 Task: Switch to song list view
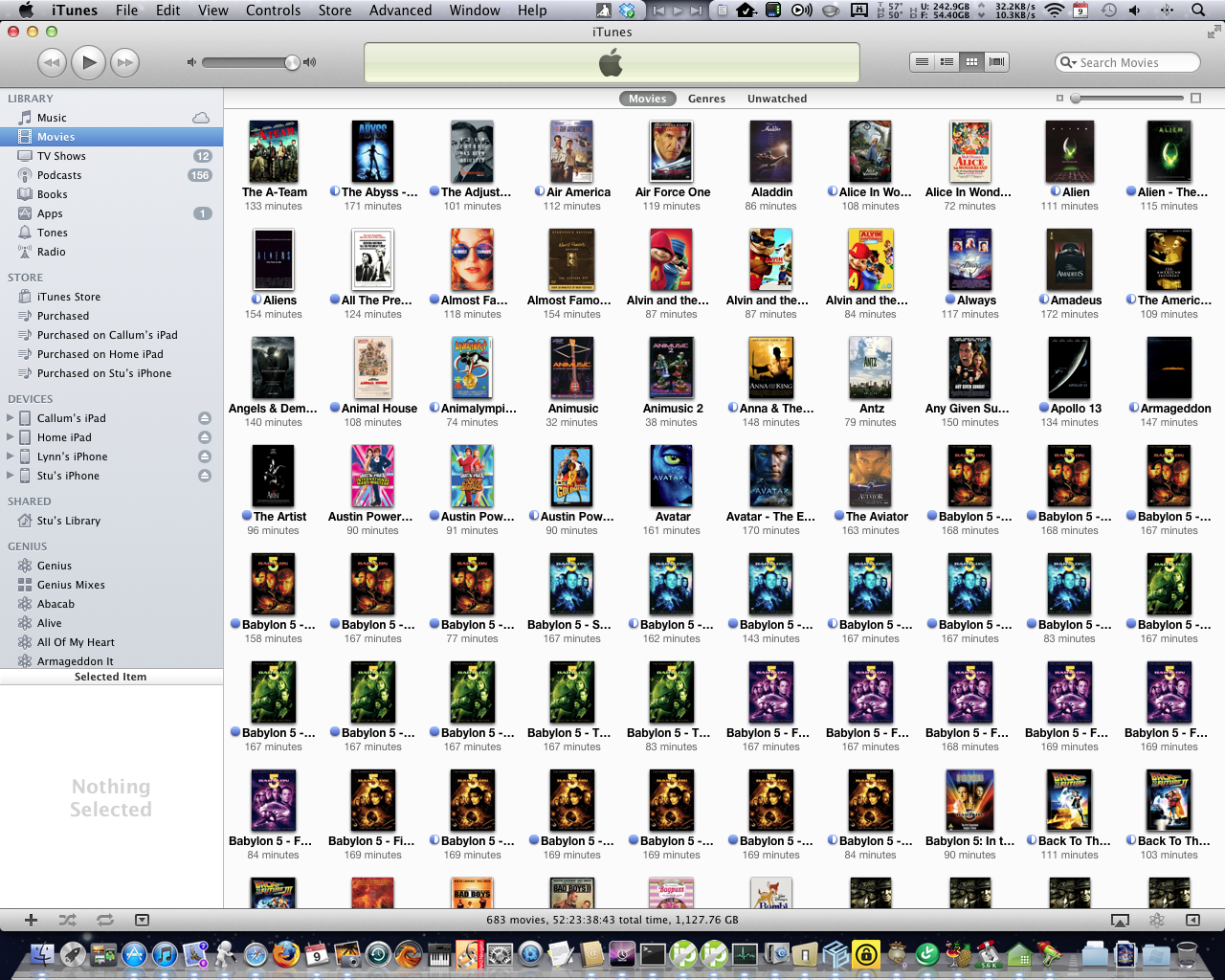922,62
